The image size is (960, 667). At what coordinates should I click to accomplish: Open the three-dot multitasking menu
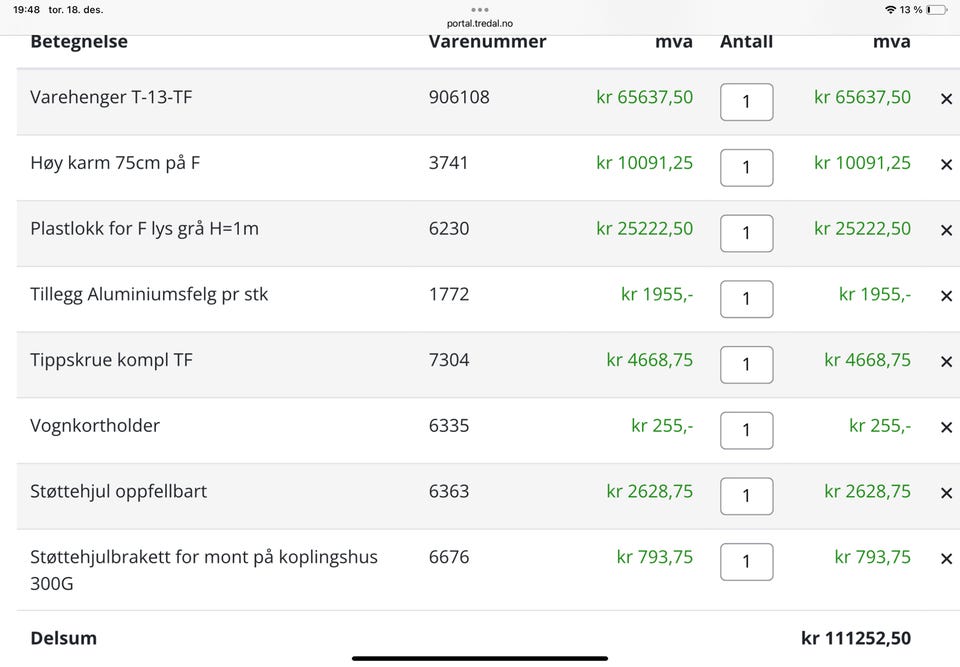click(x=480, y=9)
